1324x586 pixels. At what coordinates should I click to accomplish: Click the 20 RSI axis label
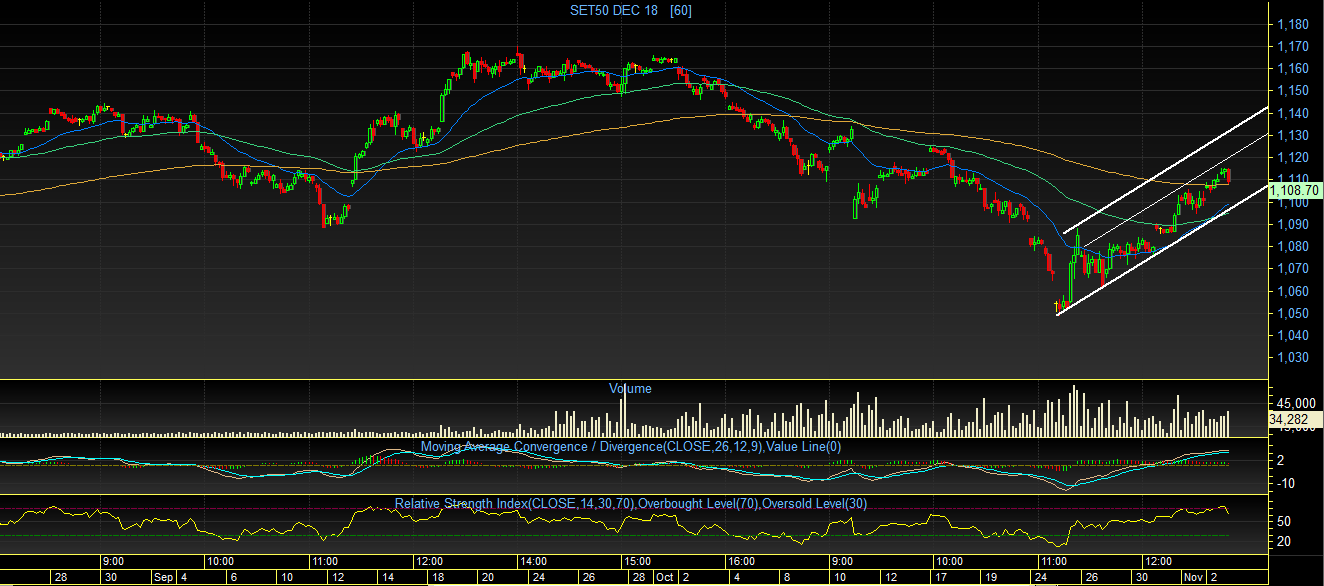[1285, 541]
